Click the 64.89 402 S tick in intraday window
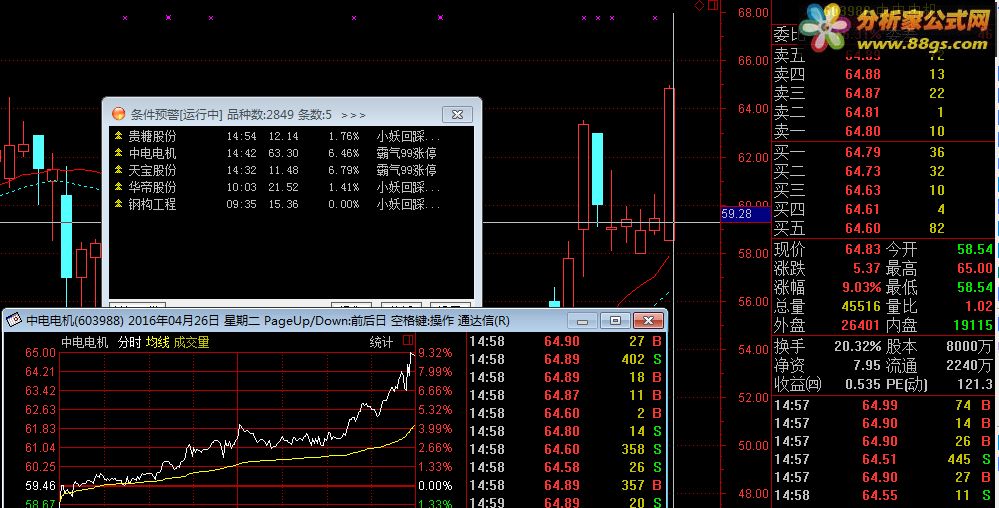This screenshot has width=999, height=508. (565, 359)
